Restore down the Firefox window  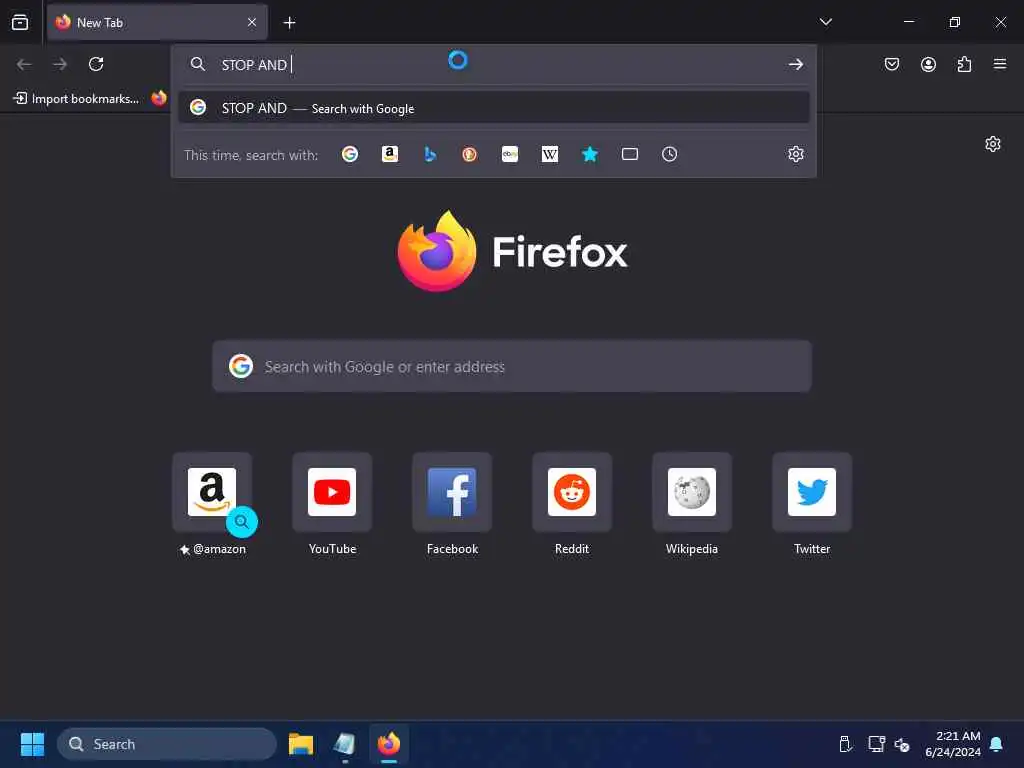[955, 22]
